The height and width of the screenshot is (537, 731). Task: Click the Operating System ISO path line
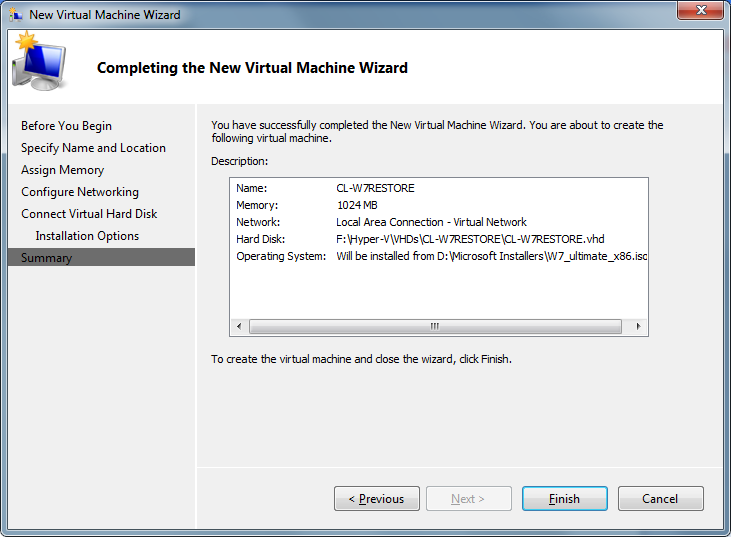pyautogui.click(x=491, y=256)
